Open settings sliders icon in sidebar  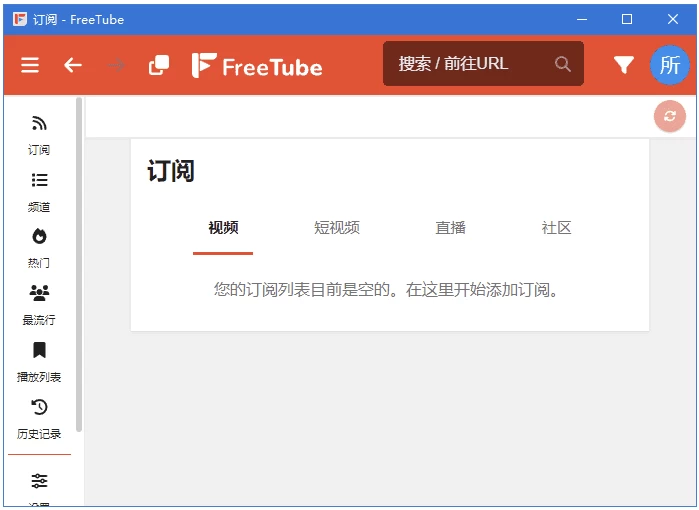coord(39,482)
